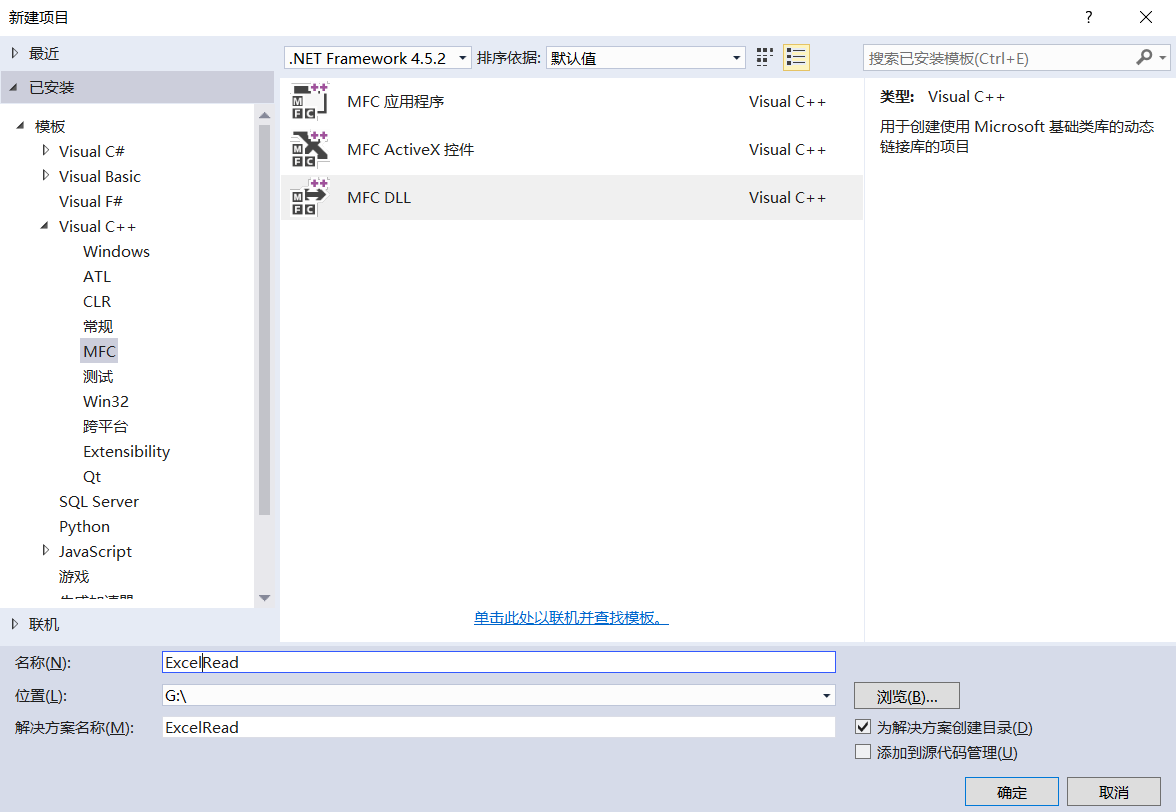The width and height of the screenshot is (1176, 812).
Task: Select Extensibility template category
Action: (x=127, y=451)
